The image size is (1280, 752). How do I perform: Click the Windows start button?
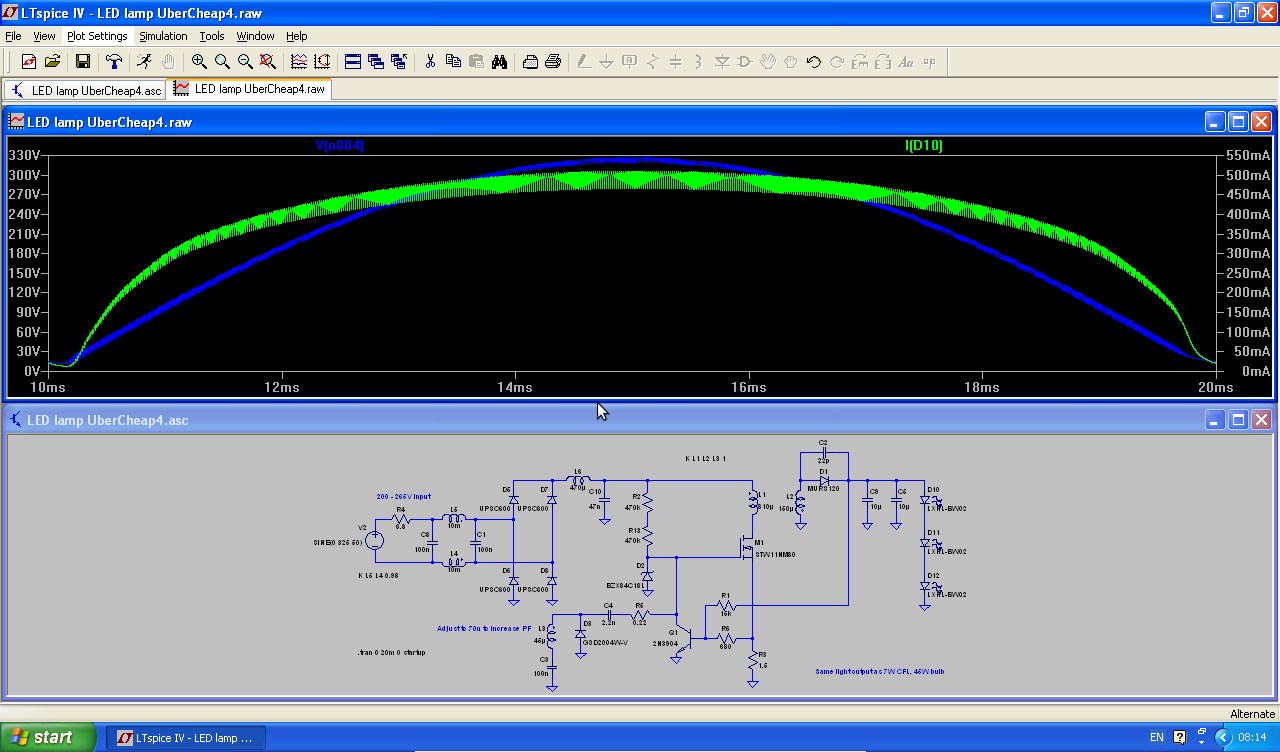click(x=47, y=737)
